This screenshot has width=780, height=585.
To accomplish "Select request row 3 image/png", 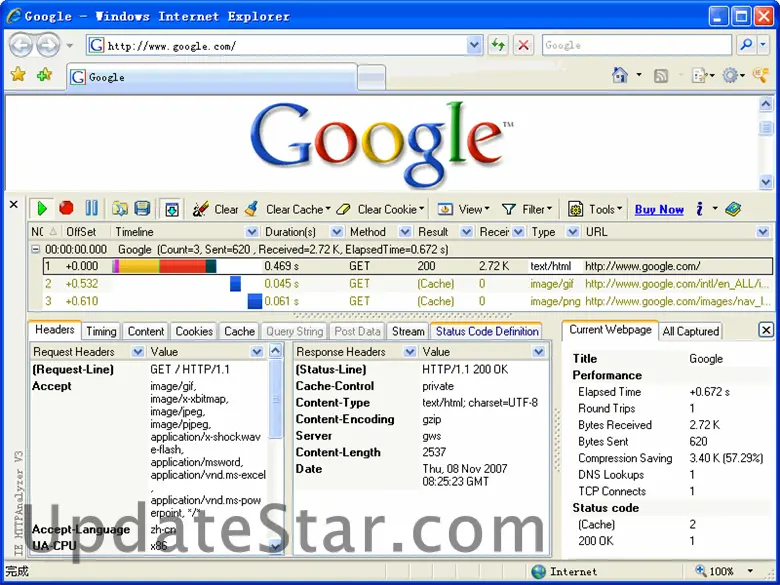I will click(x=408, y=301).
